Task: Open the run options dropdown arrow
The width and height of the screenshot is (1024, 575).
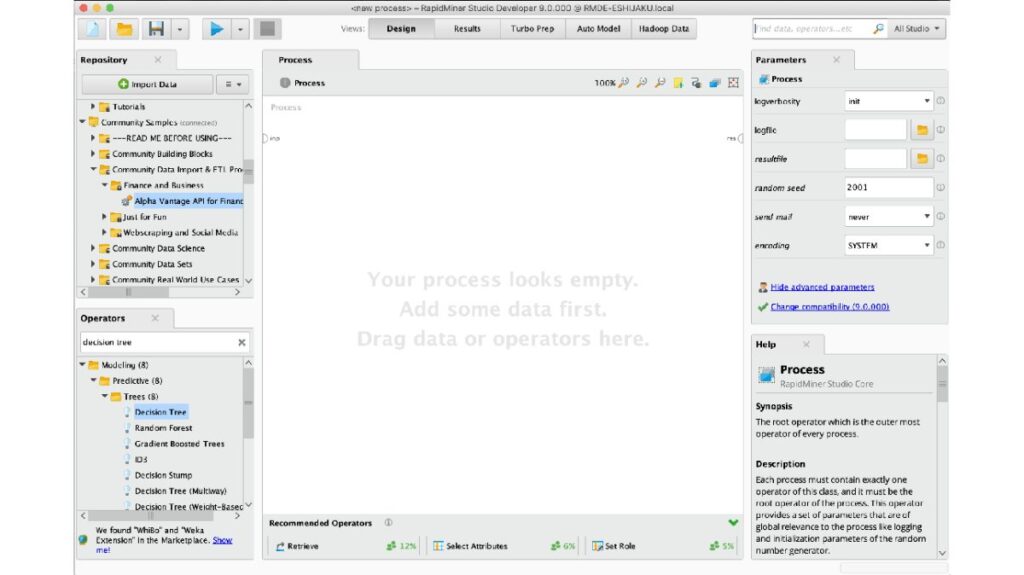Action: [x=240, y=29]
